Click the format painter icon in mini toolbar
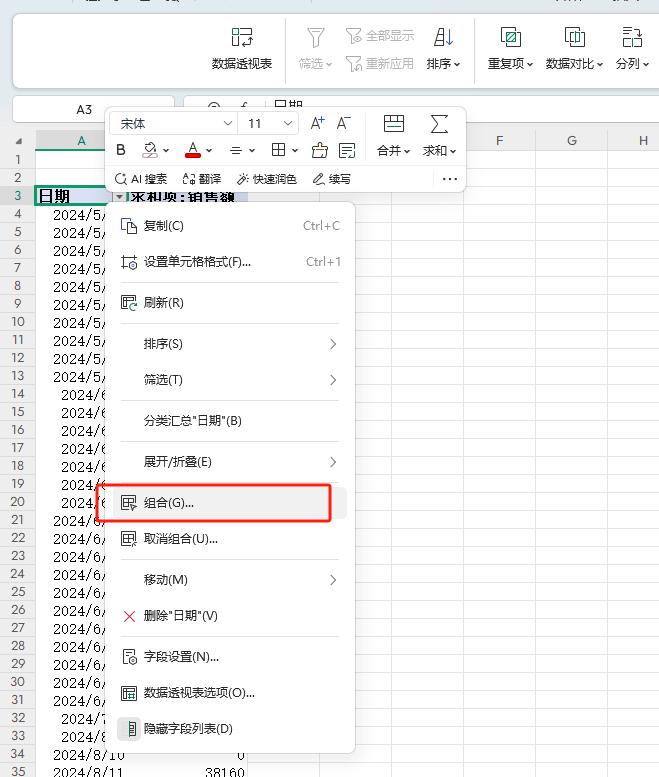The height and width of the screenshot is (777, 659). pyautogui.click(x=320, y=150)
